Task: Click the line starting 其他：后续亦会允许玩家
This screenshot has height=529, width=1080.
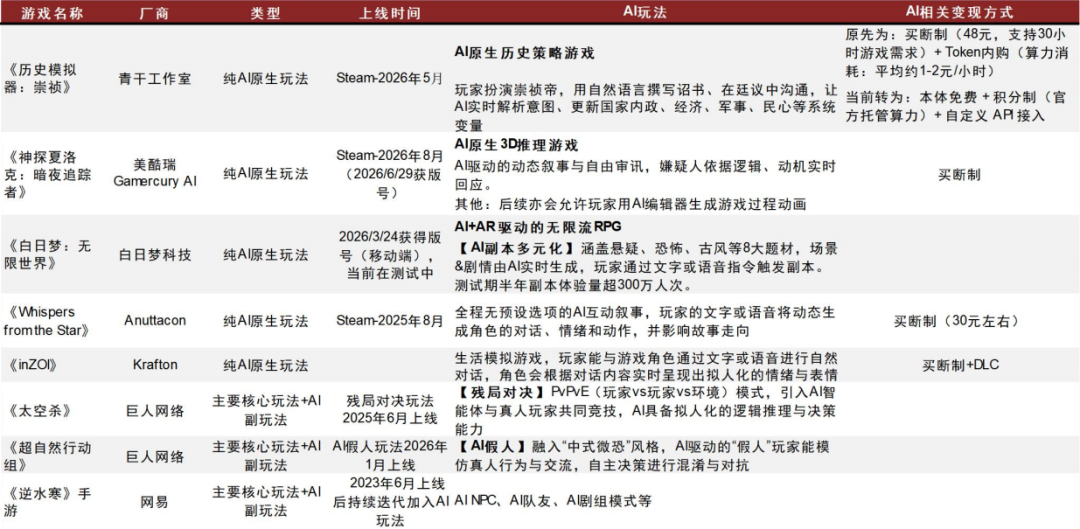Action: point(630,204)
